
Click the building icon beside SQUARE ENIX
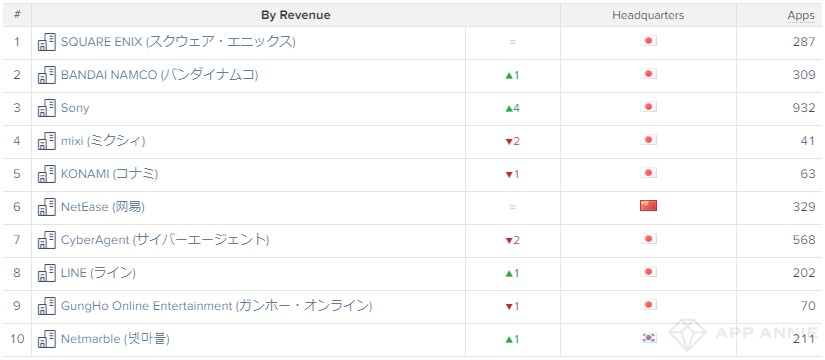47,42
